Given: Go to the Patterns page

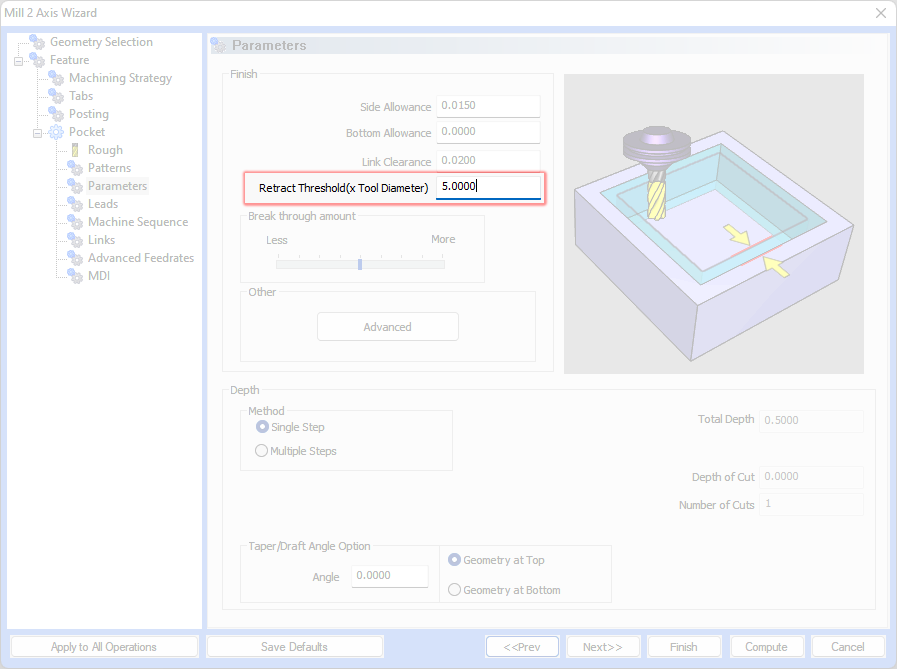Looking at the screenshot, I should pyautogui.click(x=109, y=168).
